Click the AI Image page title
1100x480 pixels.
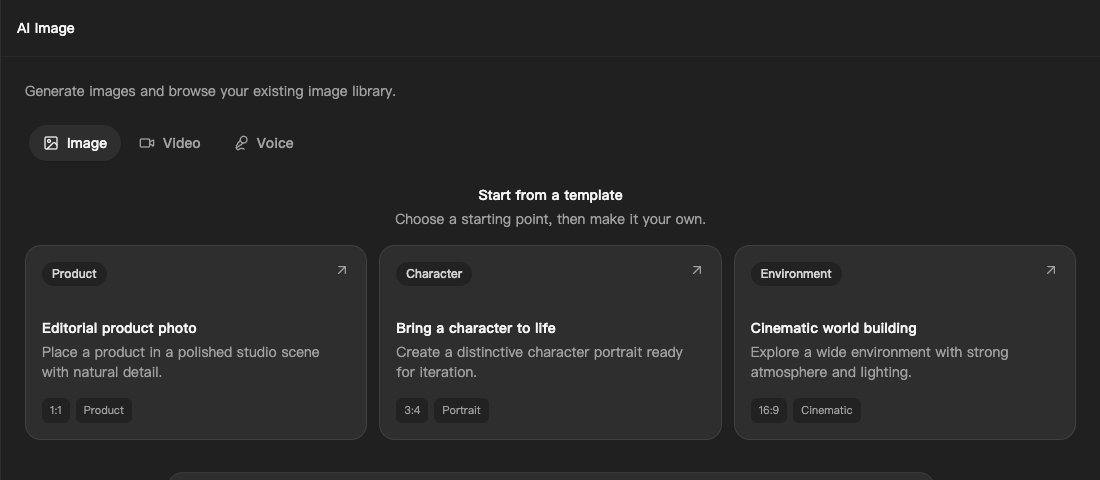coord(46,28)
